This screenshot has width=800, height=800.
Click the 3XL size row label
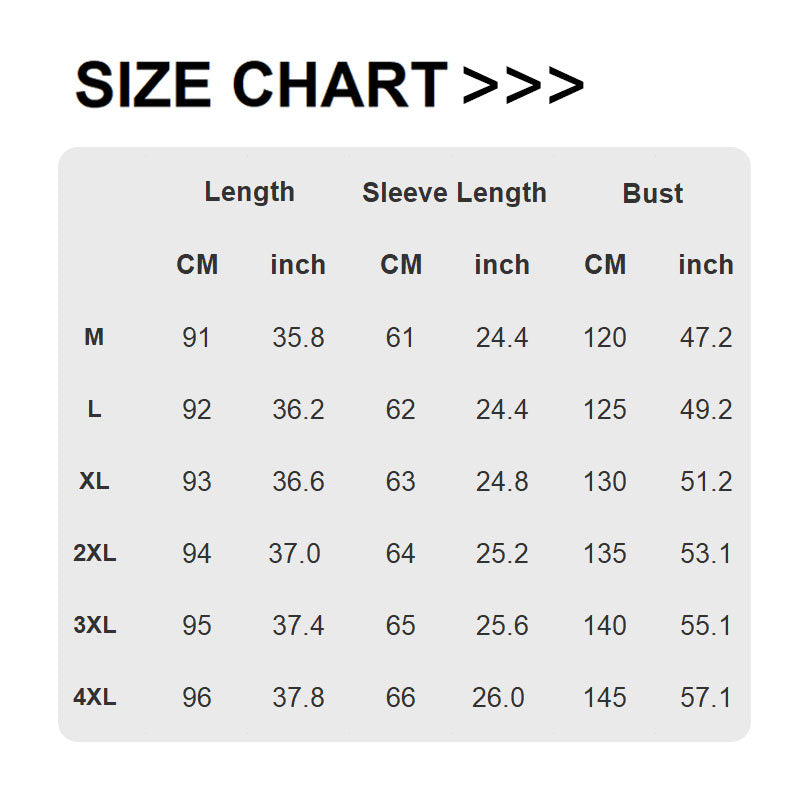pyautogui.click(x=94, y=626)
